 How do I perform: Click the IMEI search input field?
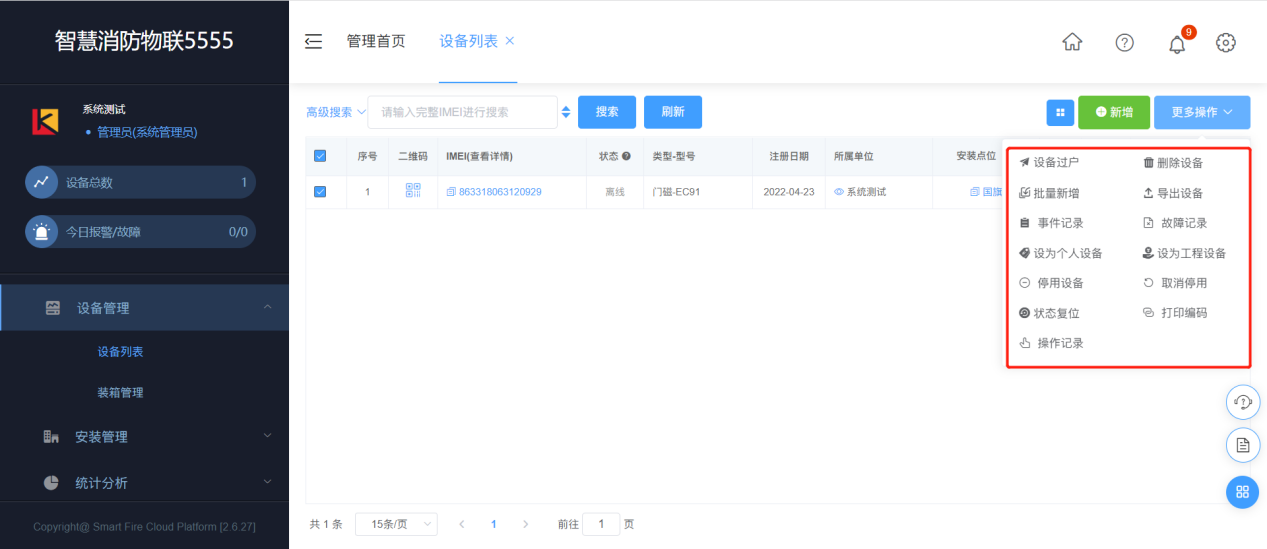click(x=462, y=112)
